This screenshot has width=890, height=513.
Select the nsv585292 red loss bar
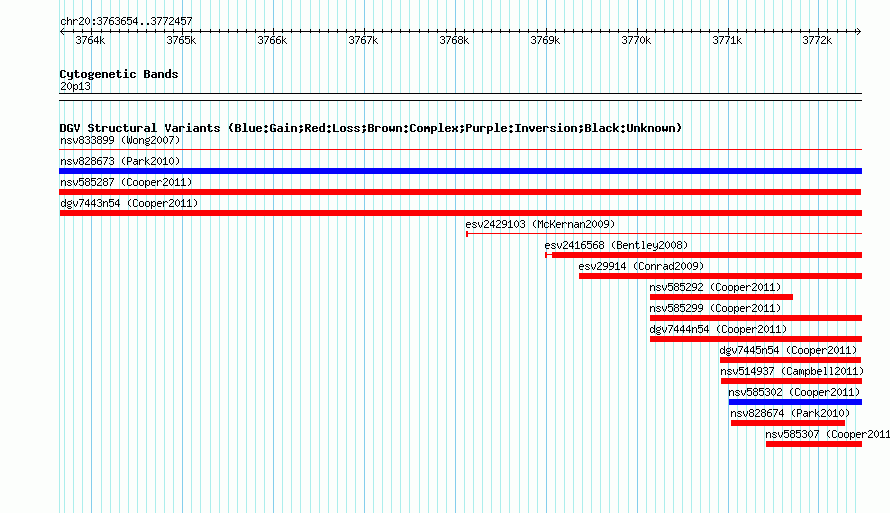[x=721, y=297]
